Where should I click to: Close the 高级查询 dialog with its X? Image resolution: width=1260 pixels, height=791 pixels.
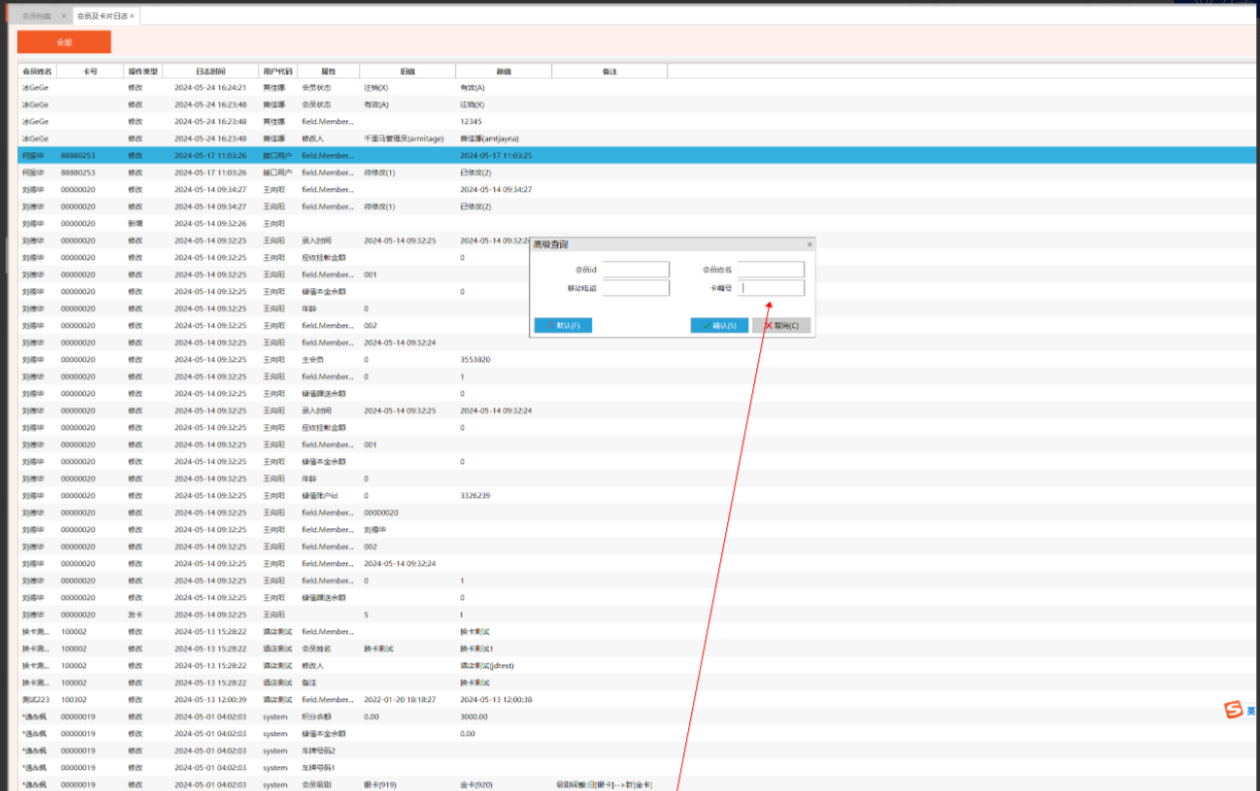point(809,244)
